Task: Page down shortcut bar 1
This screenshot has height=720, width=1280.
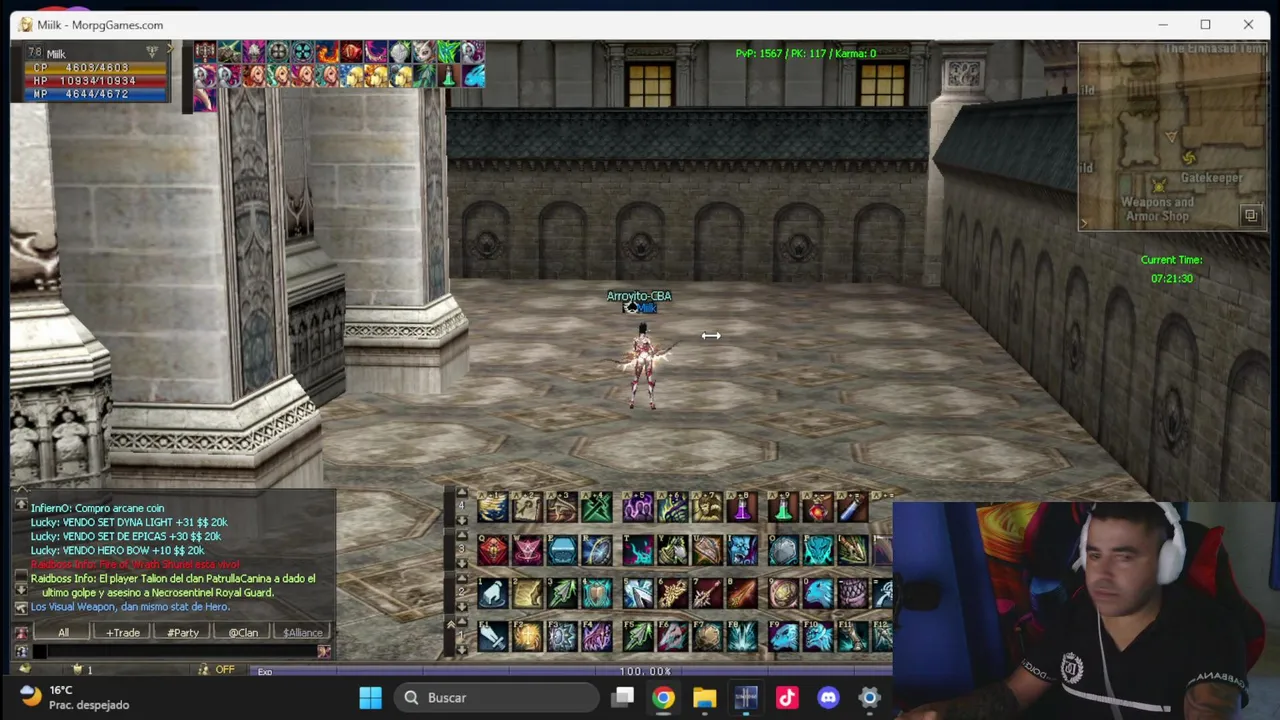Action: click(462, 649)
